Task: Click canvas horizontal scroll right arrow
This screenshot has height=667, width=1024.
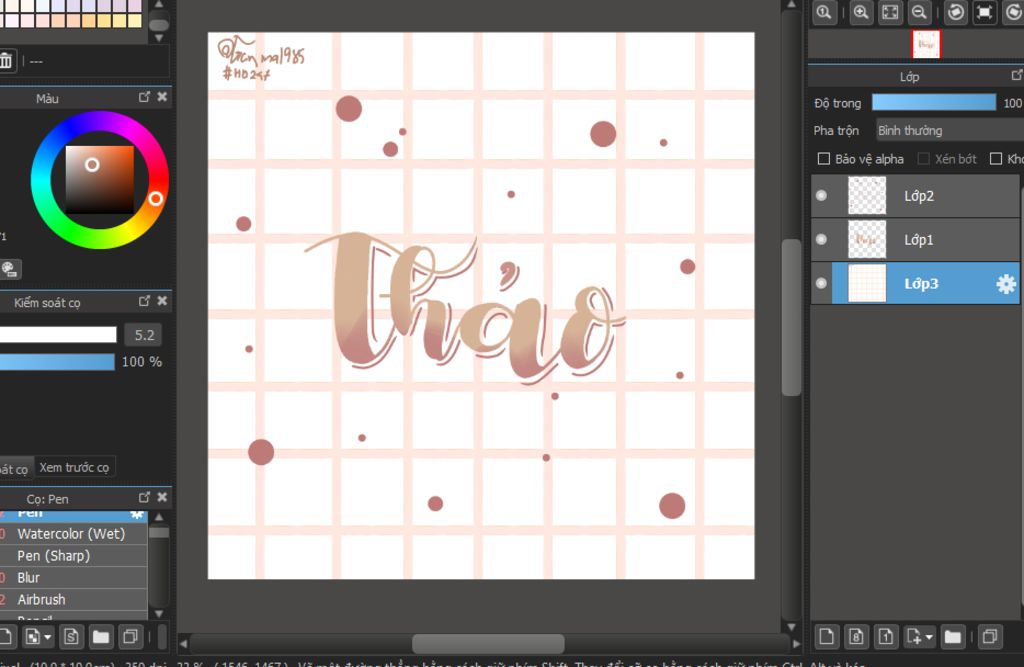Action: coord(796,643)
